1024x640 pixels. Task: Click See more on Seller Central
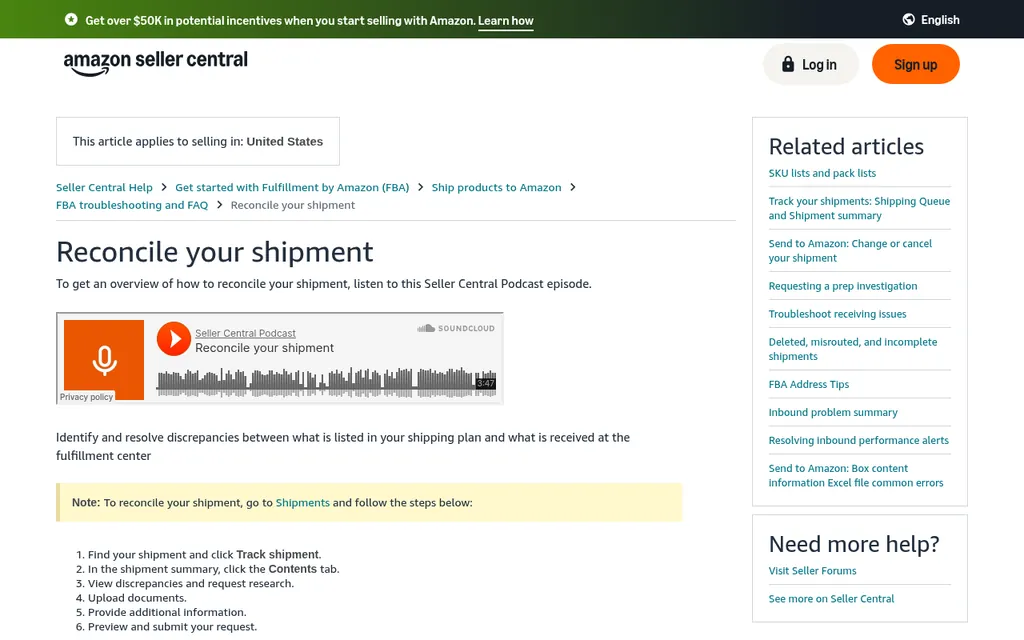[x=831, y=599]
